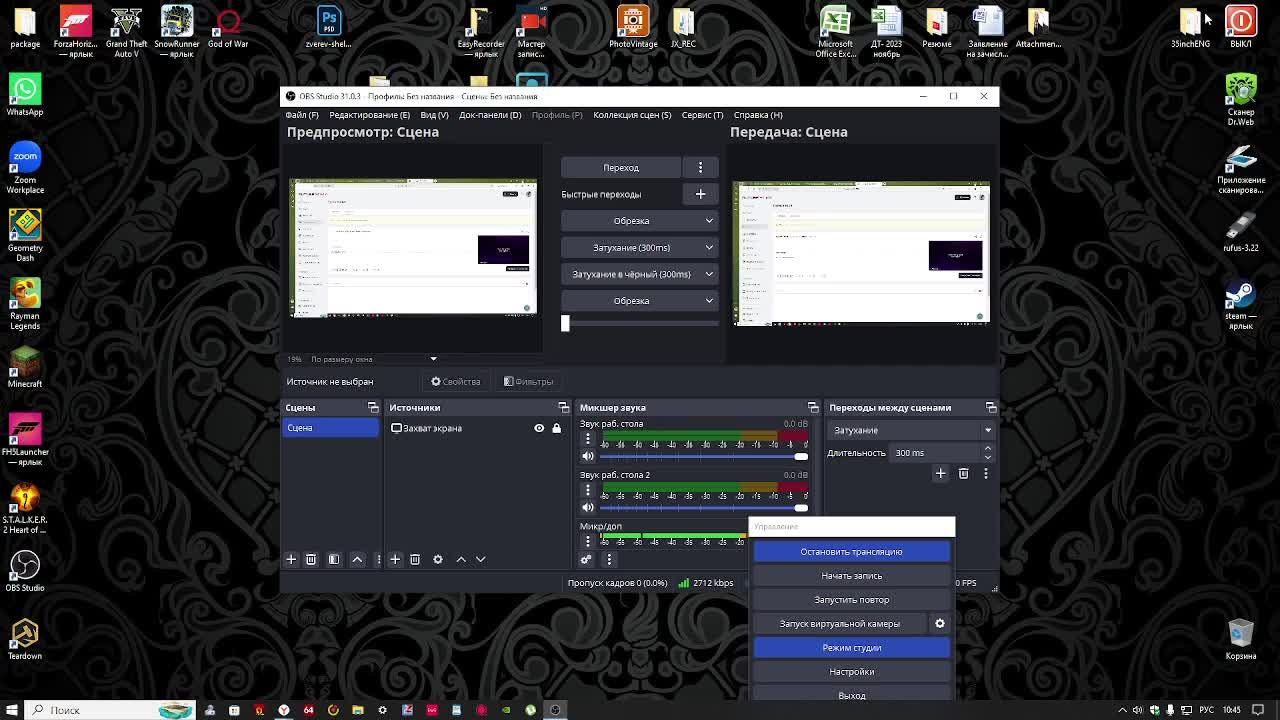Move source down in Sources panel

click(x=481, y=559)
